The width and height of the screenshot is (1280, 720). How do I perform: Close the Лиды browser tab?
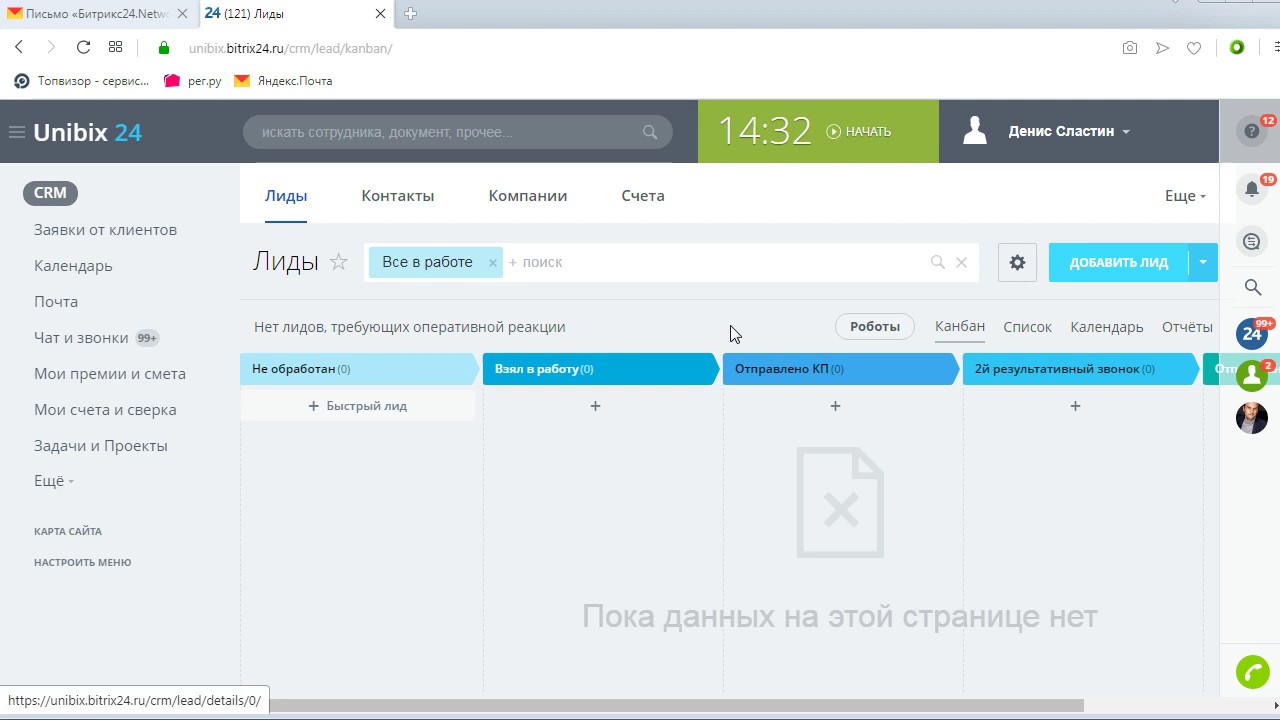coord(380,14)
